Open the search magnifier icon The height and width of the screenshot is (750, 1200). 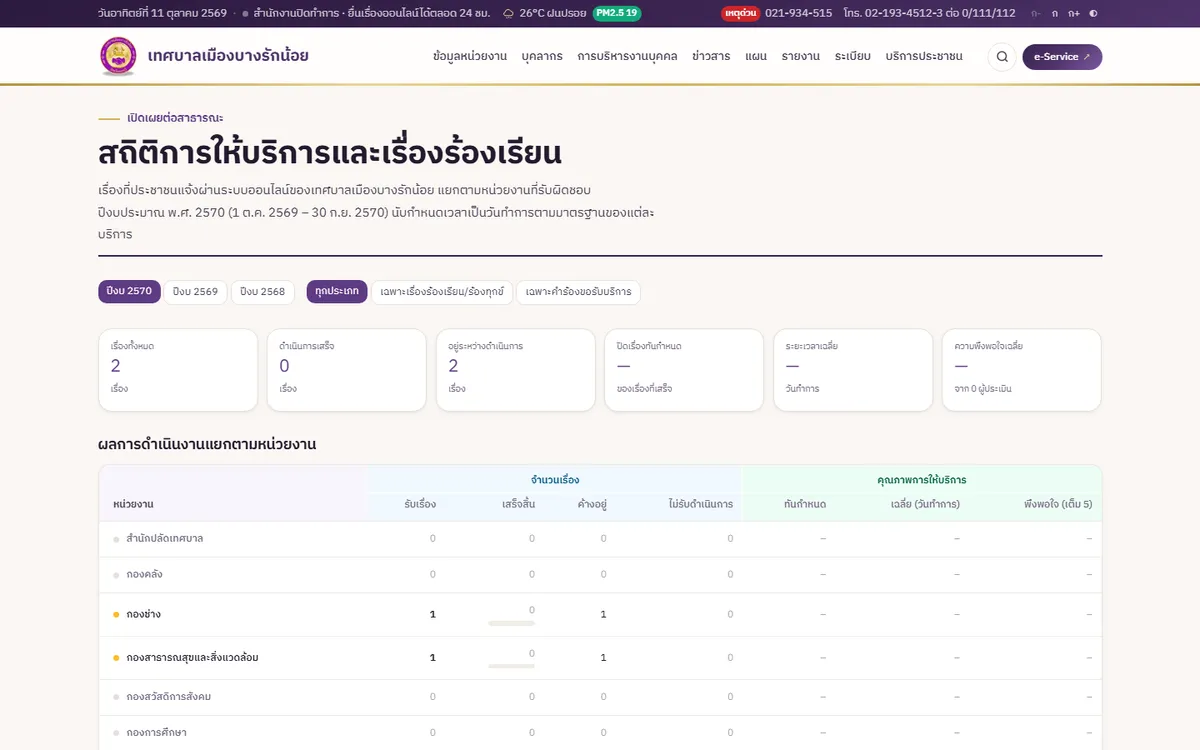click(1002, 57)
